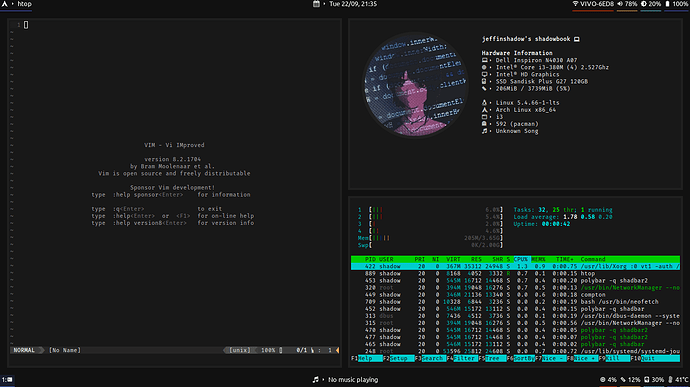Select workspace 1 icon in bottom bar
690x387 pixels.
(7, 380)
